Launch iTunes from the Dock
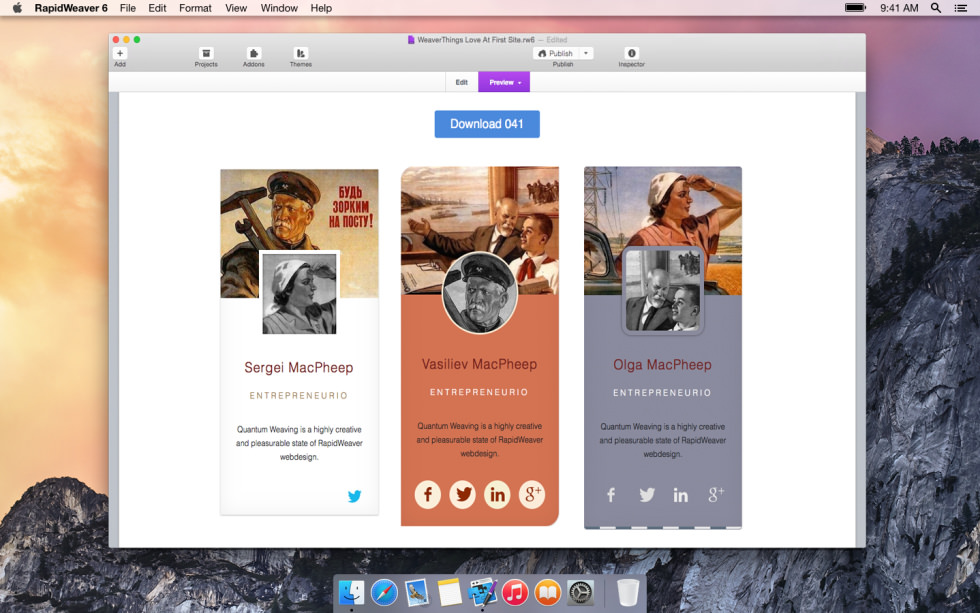Image resolution: width=980 pixels, height=613 pixels. tap(515, 592)
